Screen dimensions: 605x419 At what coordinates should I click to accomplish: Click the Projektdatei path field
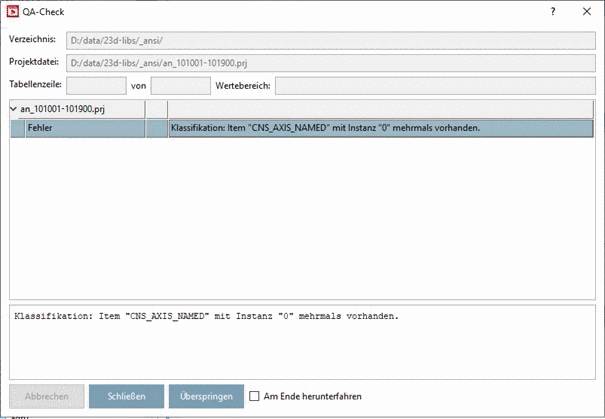coord(331,63)
